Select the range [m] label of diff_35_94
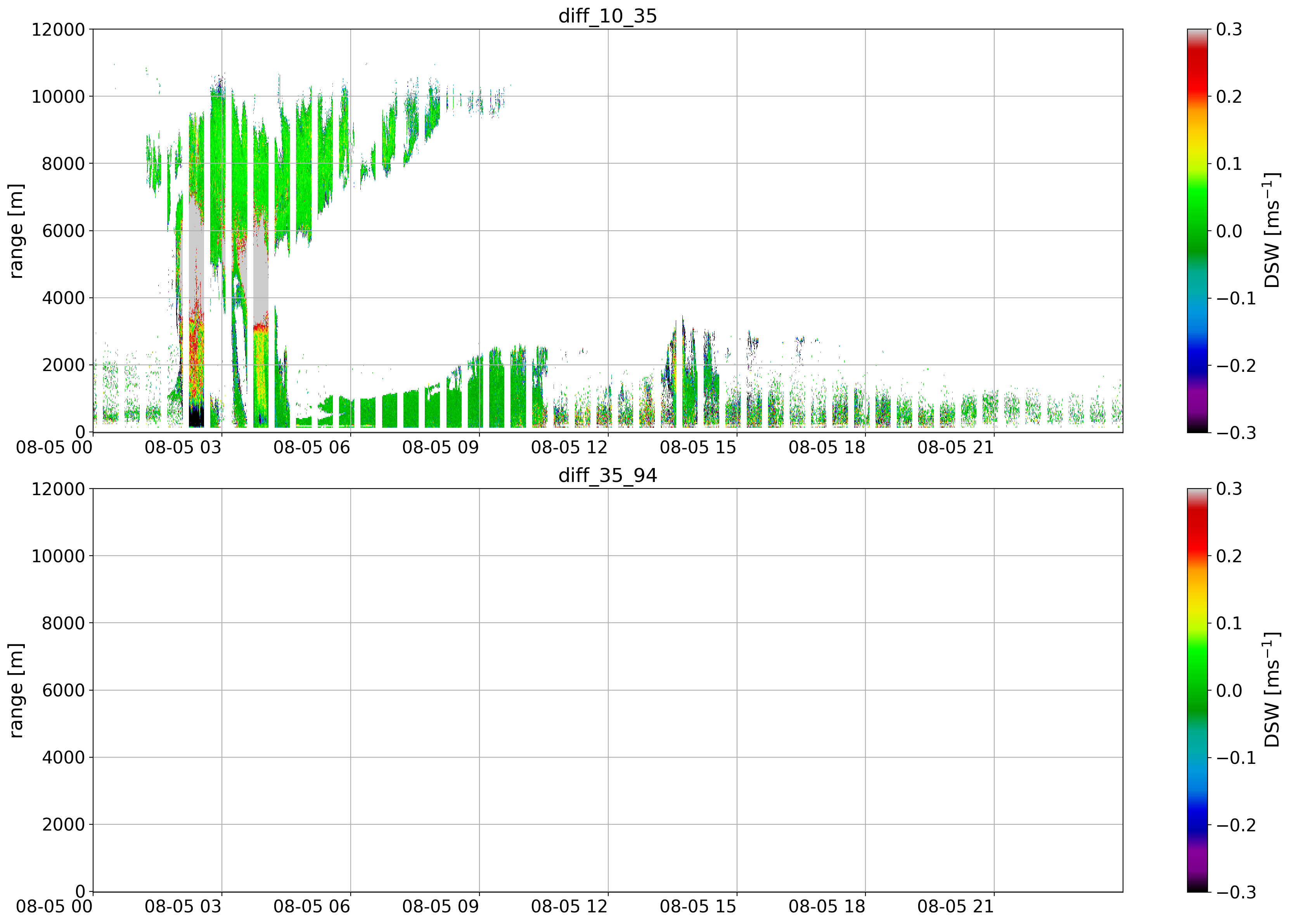This screenshot has width=1291, height=924. tap(16, 690)
